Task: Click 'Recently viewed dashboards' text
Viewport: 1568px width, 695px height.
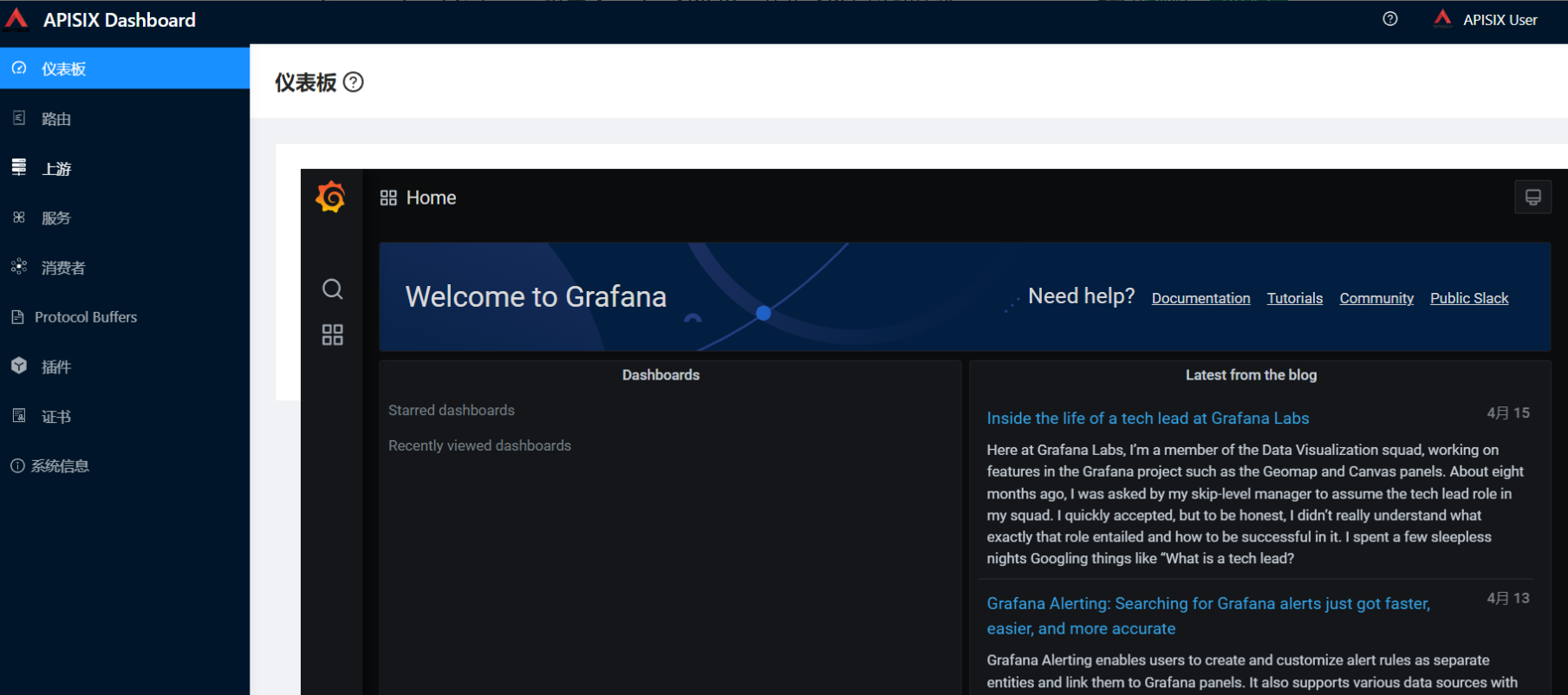Action: click(479, 445)
